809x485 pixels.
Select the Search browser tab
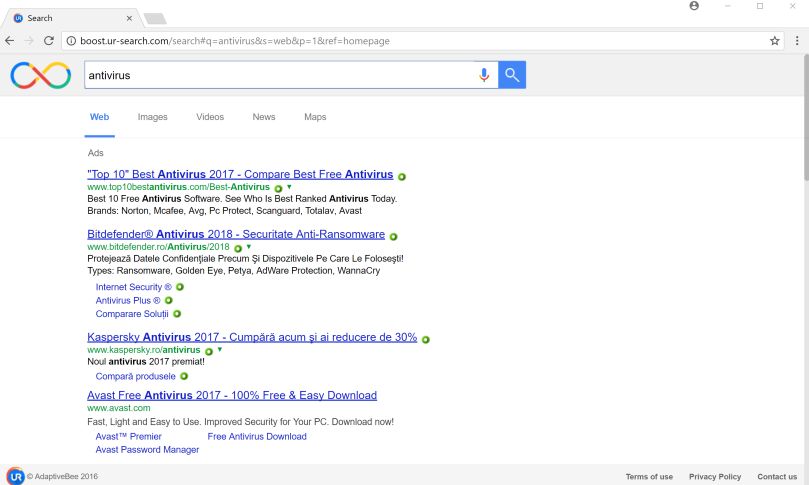tap(72, 18)
